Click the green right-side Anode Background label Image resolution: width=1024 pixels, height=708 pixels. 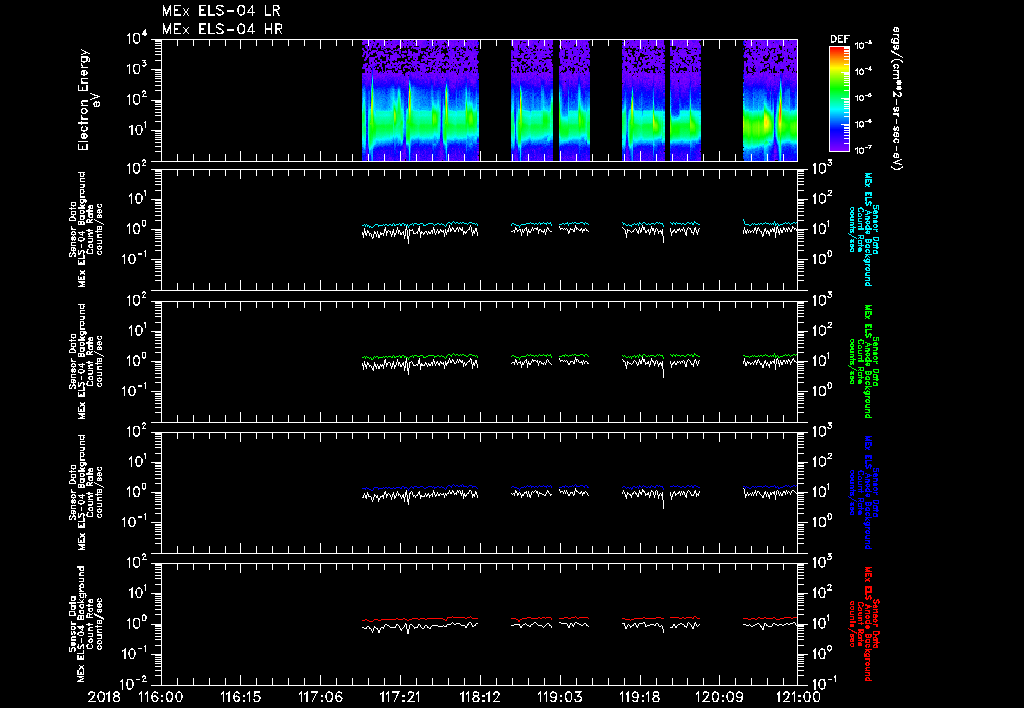864,361
